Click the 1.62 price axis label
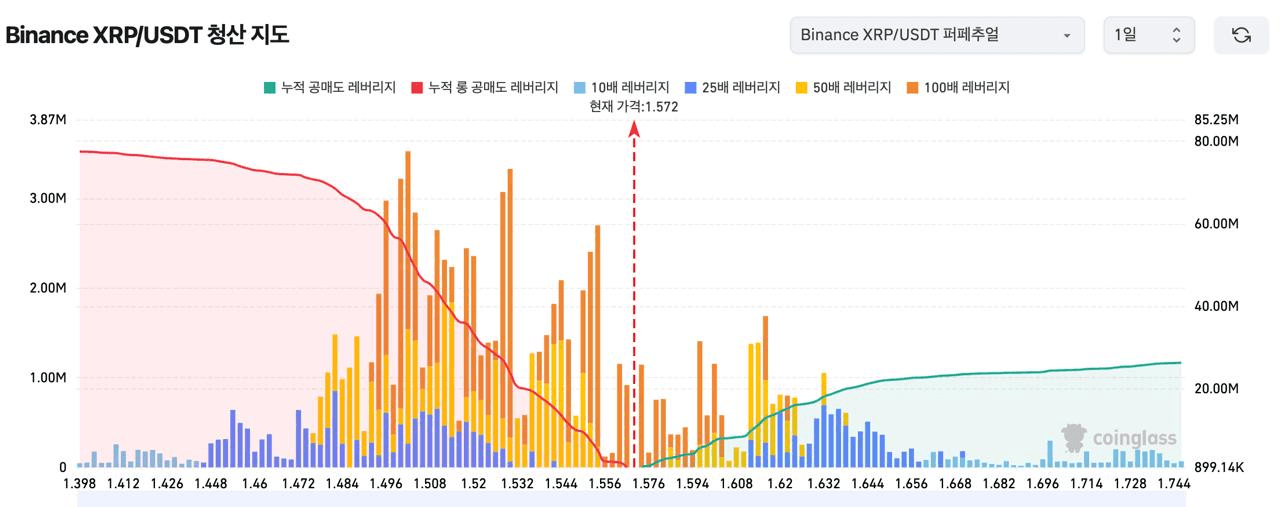The height and width of the screenshot is (507, 1280). (x=779, y=484)
